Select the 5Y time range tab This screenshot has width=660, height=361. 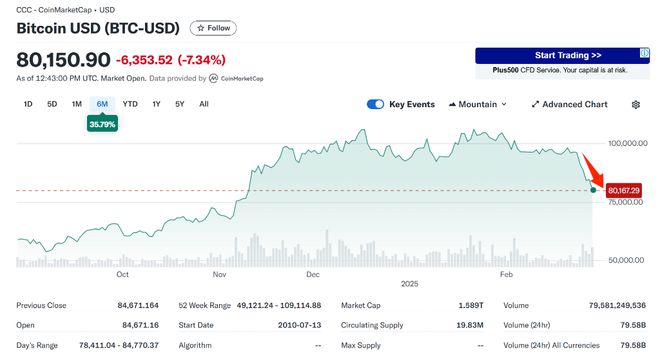click(180, 104)
